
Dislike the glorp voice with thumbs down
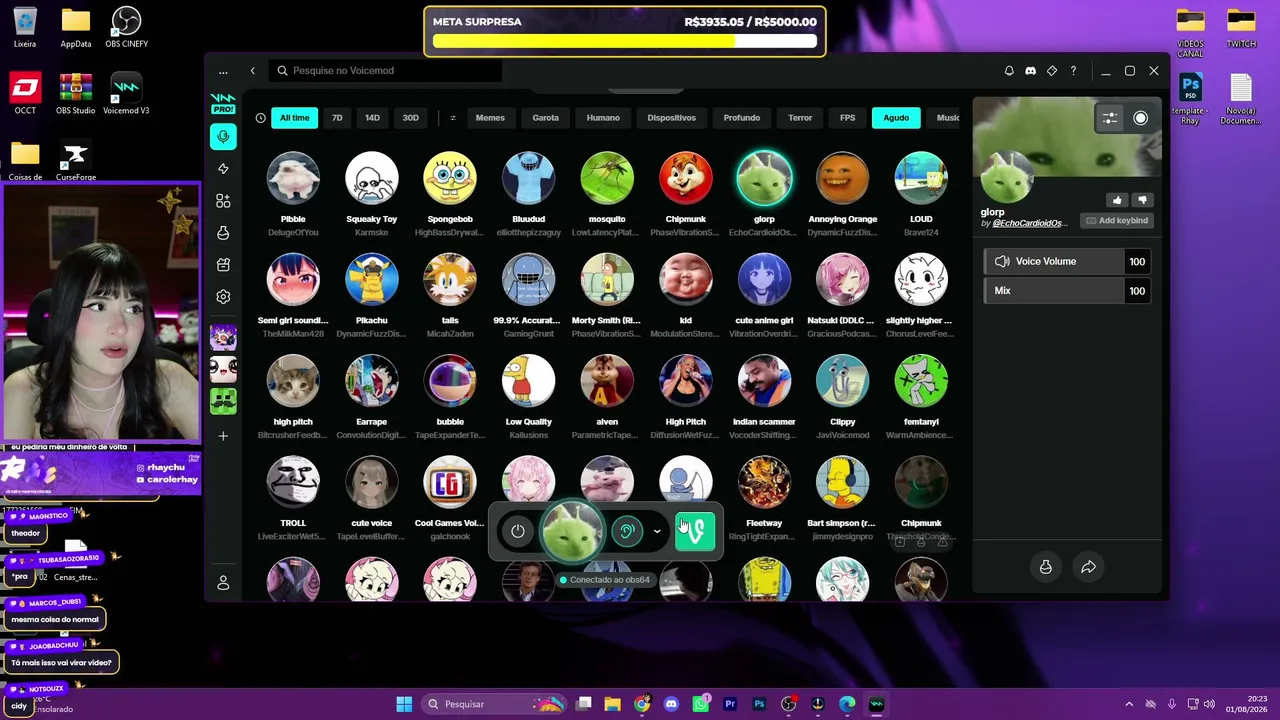coord(1142,201)
